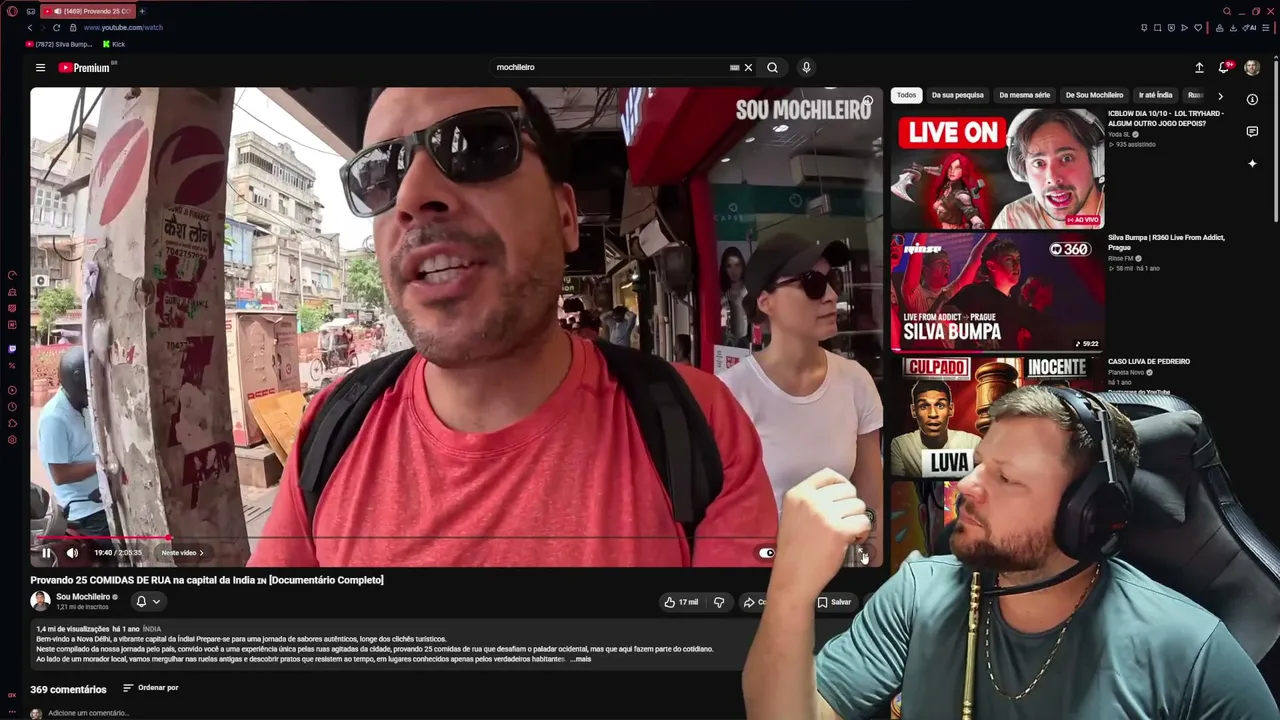Go to YouTube Premium home logo
This screenshot has height=720, width=1280.
pos(84,68)
